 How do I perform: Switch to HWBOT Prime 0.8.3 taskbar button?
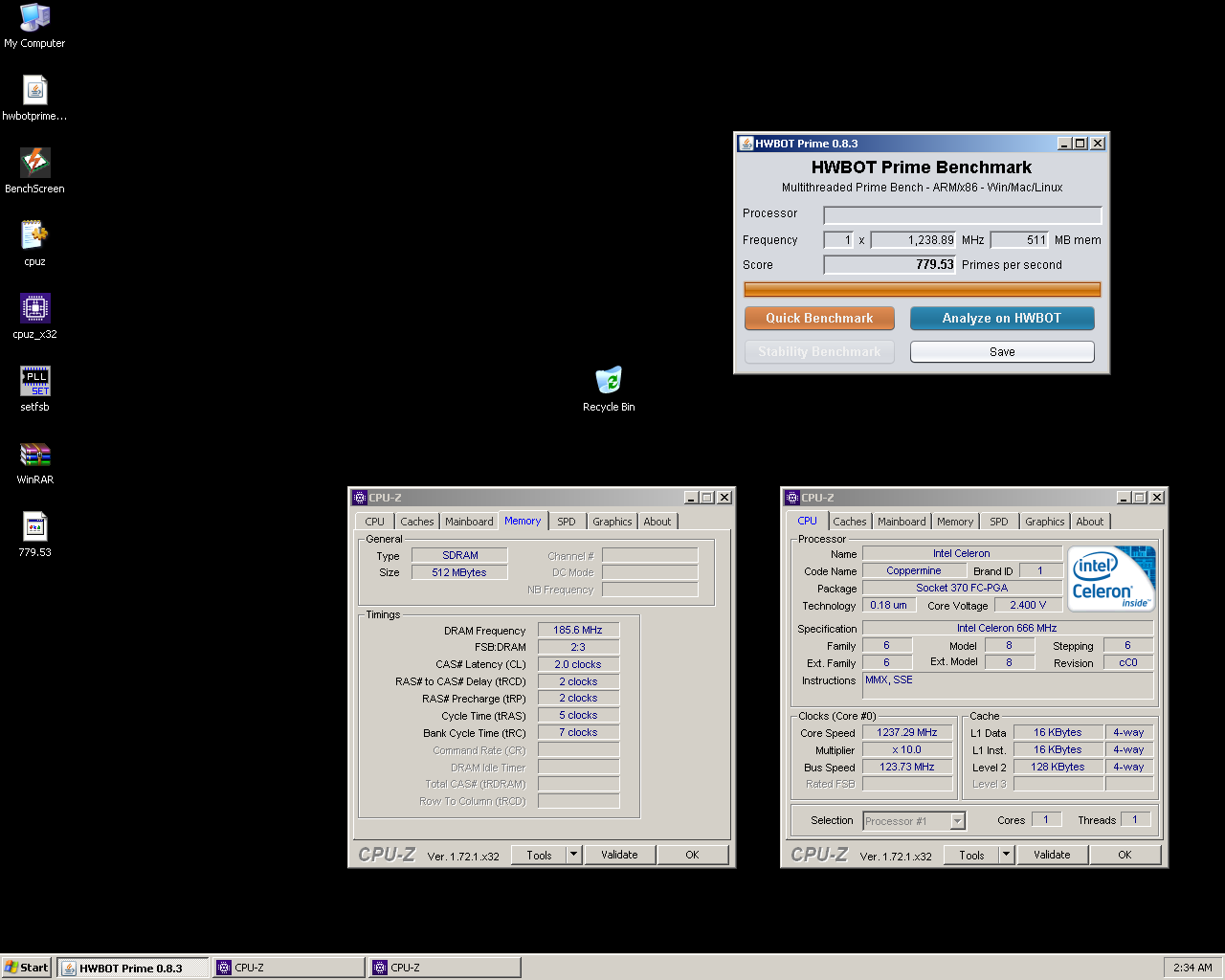tap(132, 968)
